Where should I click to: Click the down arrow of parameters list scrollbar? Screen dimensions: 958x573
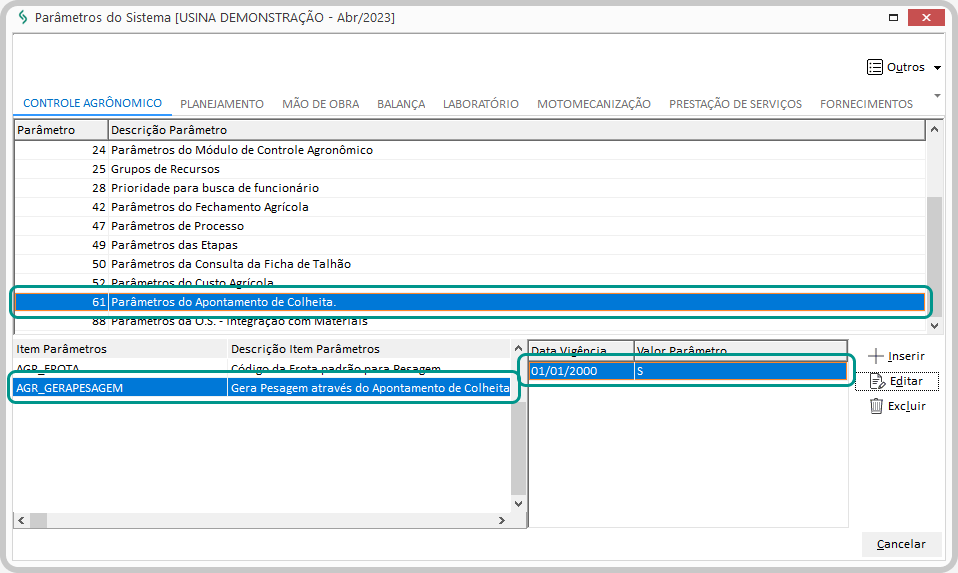pos(934,326)
